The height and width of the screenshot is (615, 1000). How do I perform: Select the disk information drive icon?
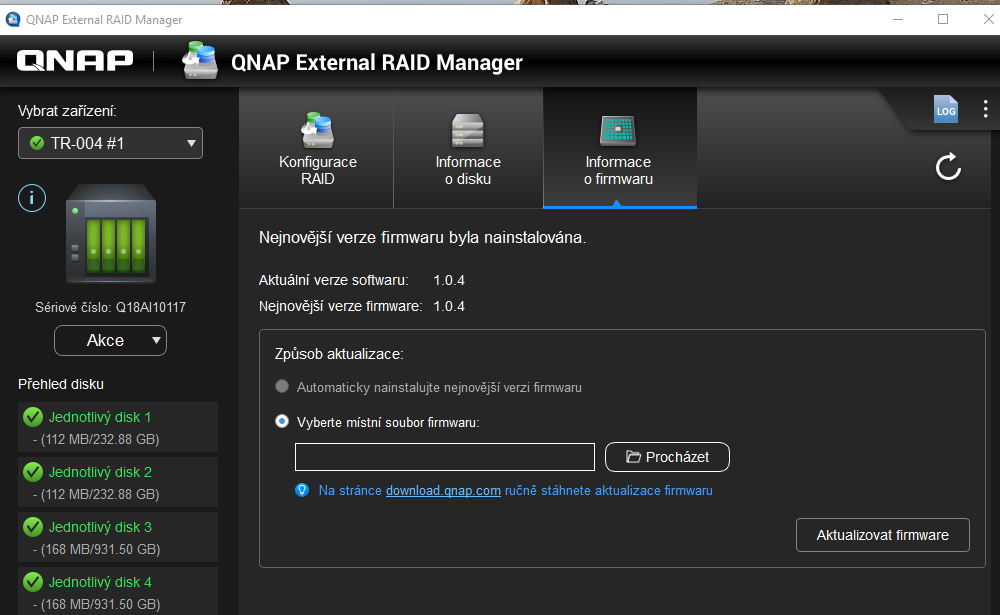[467, 131]
